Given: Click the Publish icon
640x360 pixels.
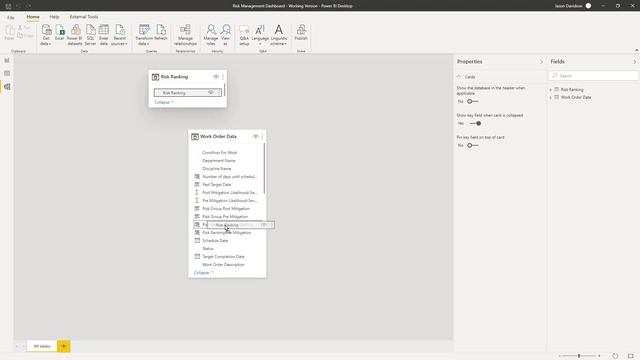Looking at the screenshot, I should 301,33.
